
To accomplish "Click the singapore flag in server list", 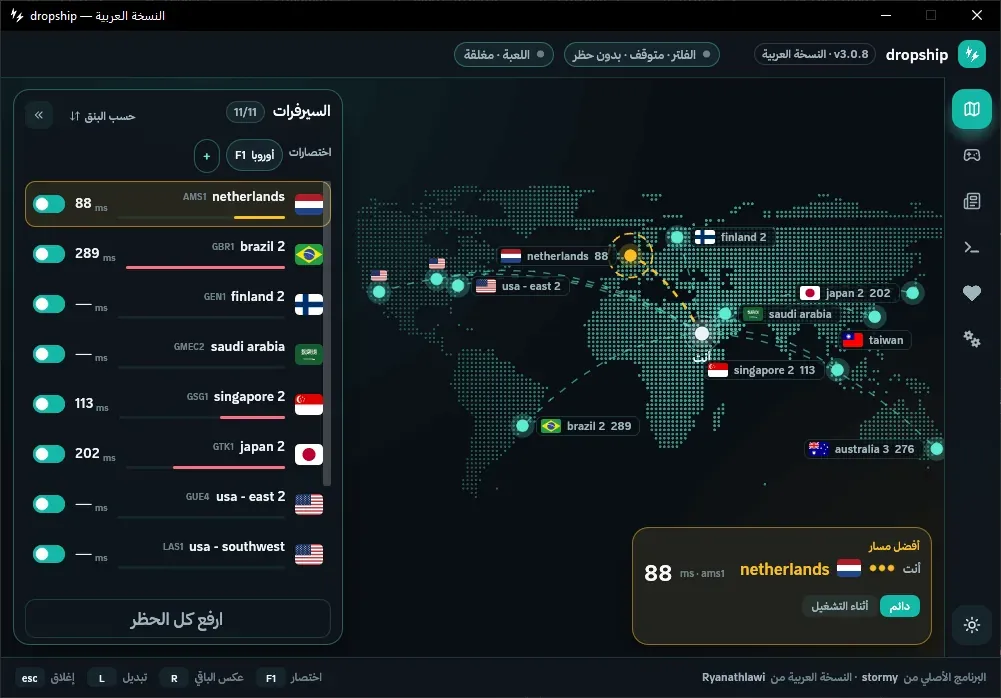I will click(x=309, y=404).
